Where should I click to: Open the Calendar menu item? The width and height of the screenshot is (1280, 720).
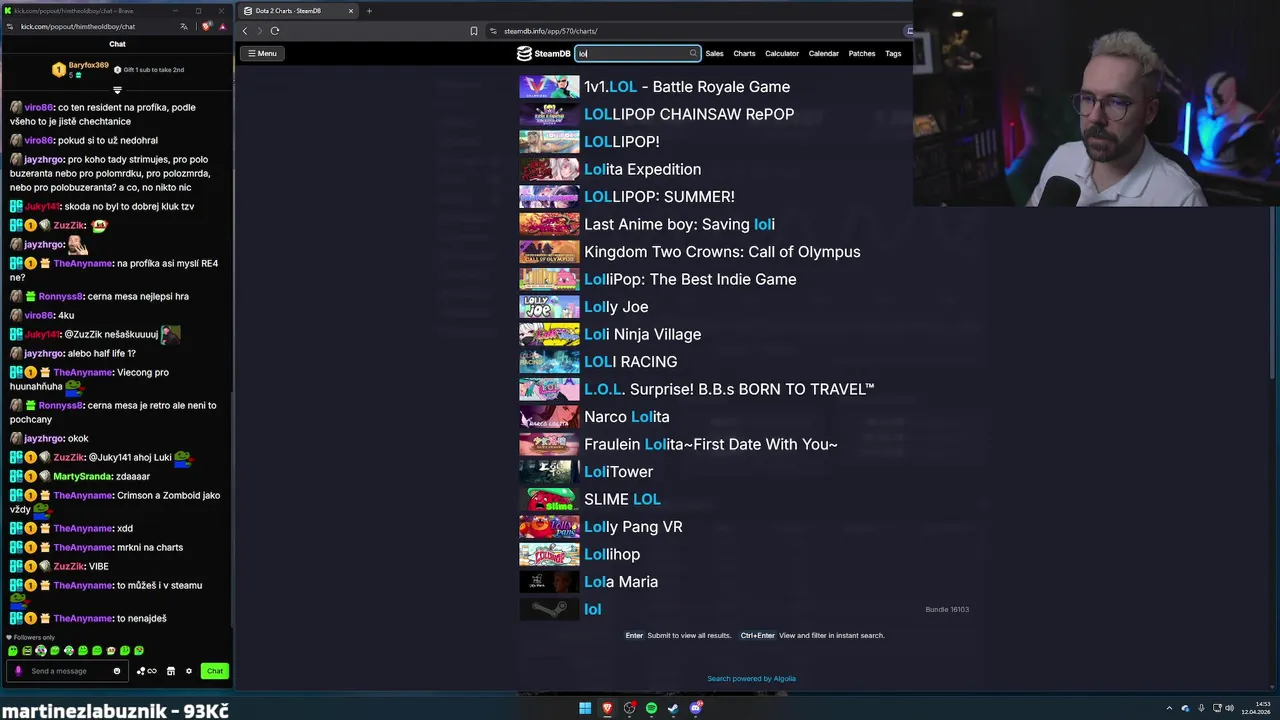(823, 53)
